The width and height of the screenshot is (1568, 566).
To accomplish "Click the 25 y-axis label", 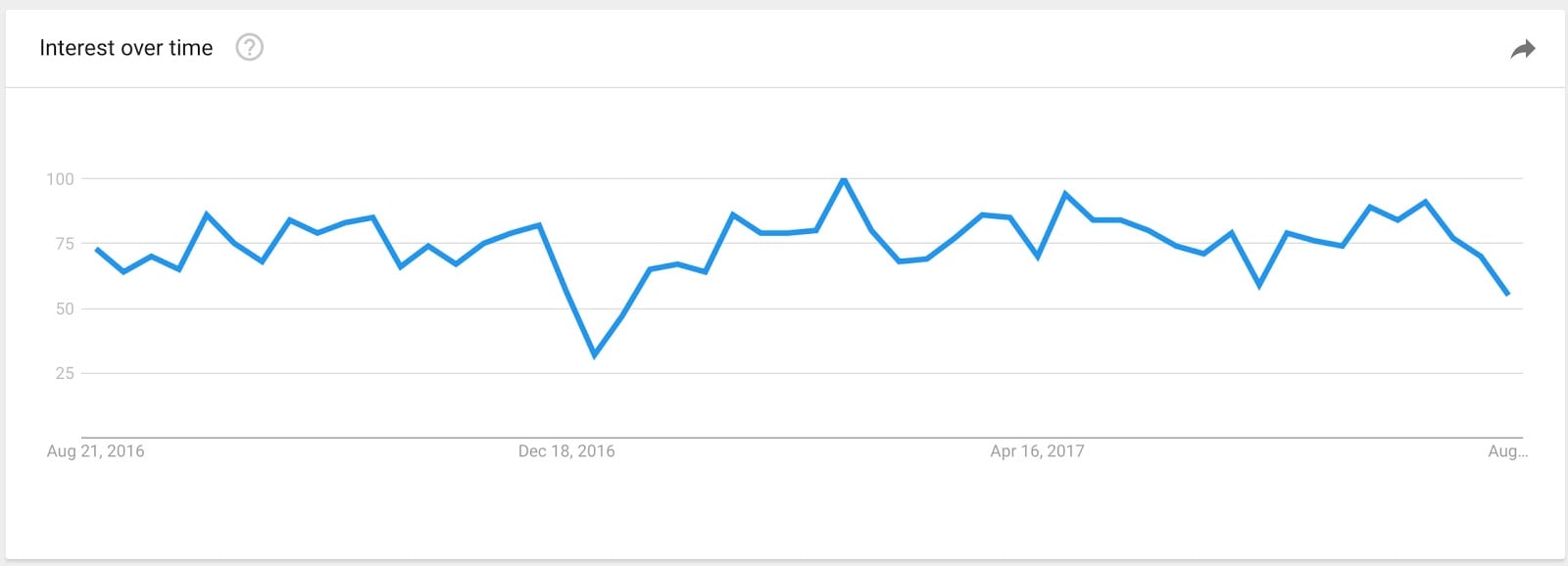I will point(65,373).
